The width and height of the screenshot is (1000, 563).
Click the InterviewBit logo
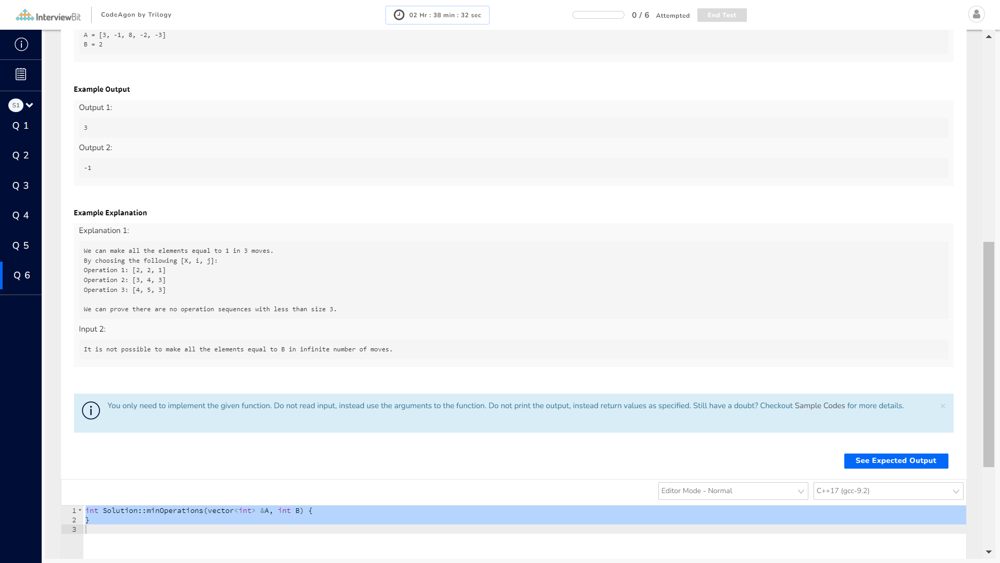tap(48, 15)
